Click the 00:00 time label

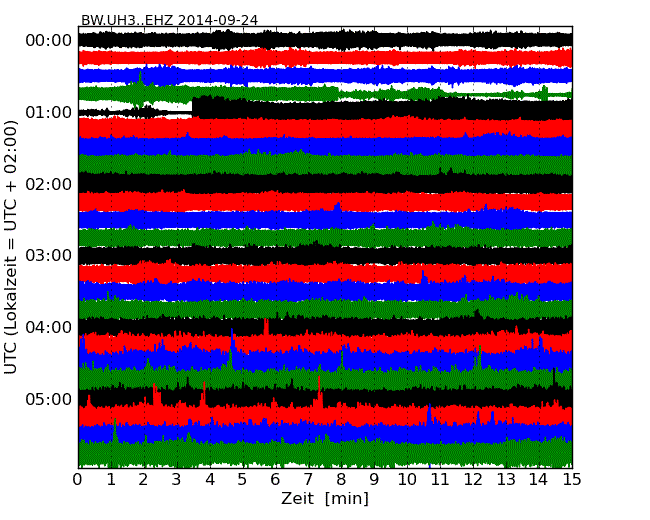49,41
